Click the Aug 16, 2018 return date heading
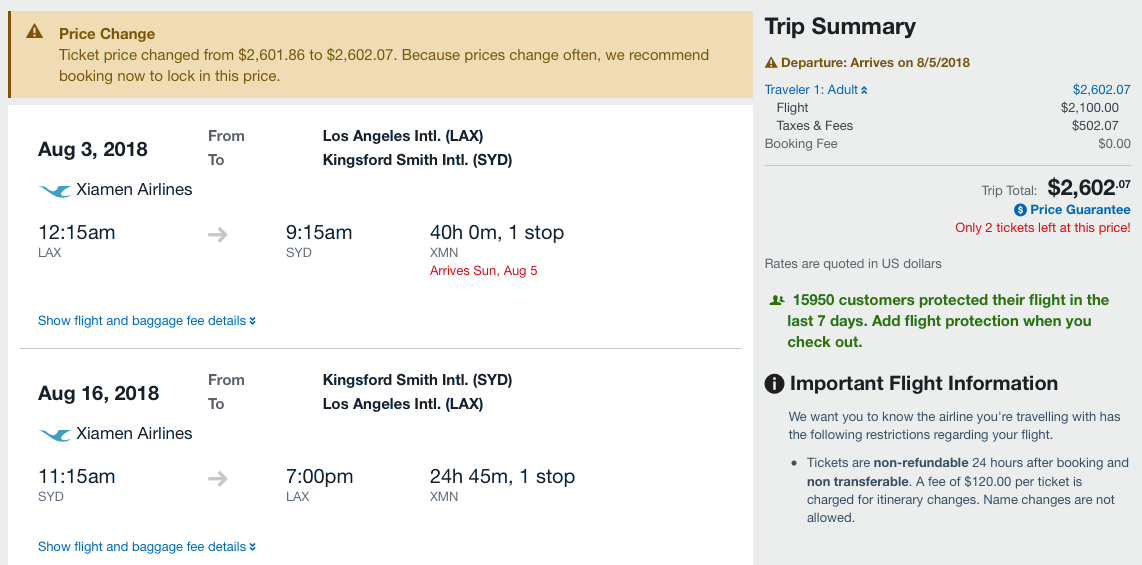 98,394
